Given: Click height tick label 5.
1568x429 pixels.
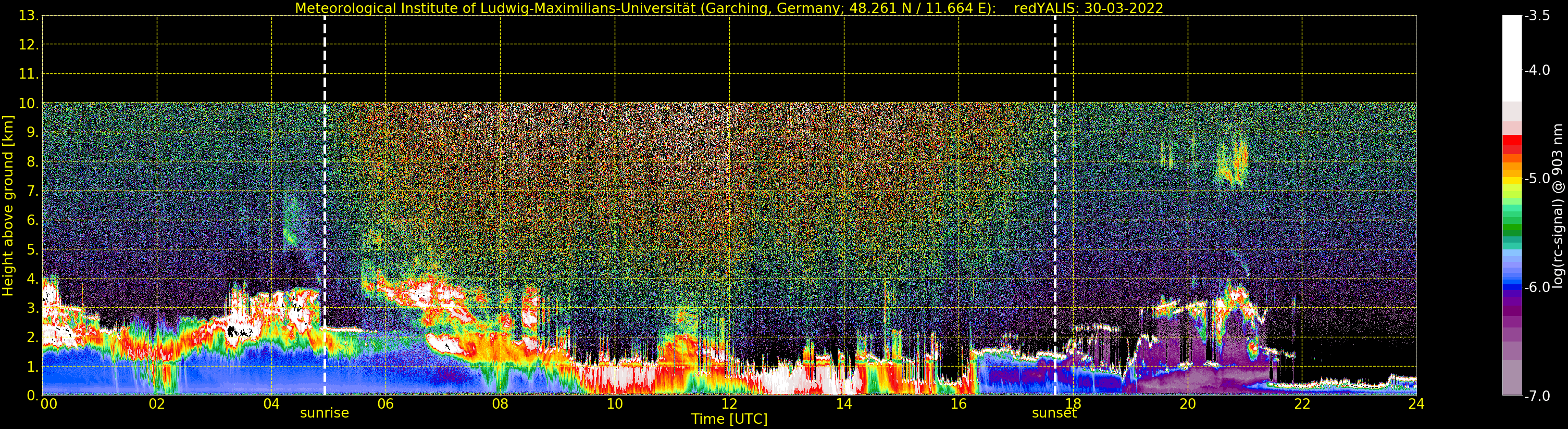Looking at the screenshot, I should [33, 249].
